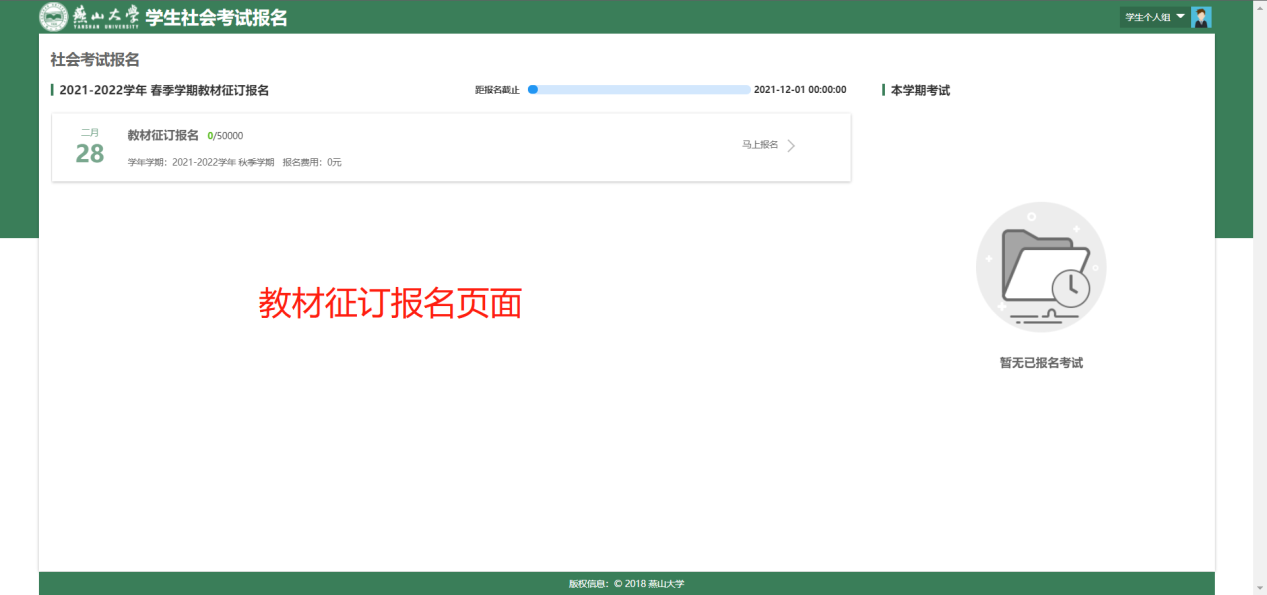Click the registration deadline progress bar
Screen dimensions: 1267x595
tap(640, 90)
